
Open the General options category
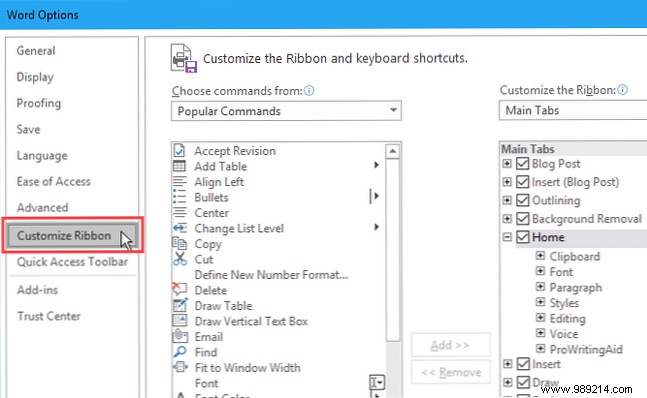[x=35, y=51]
